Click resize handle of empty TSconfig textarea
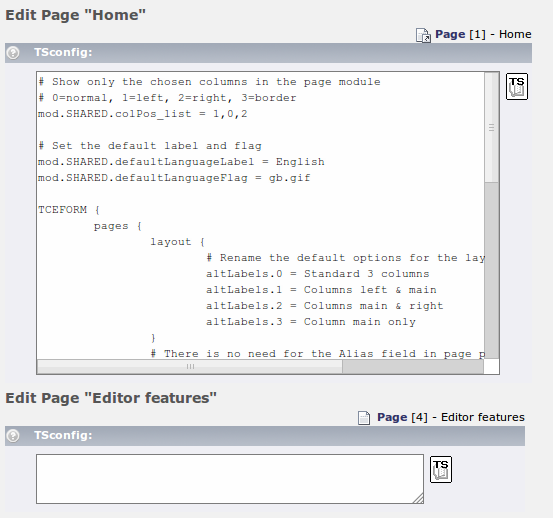This screenshot has height=518, width=553. pos(419,498)
